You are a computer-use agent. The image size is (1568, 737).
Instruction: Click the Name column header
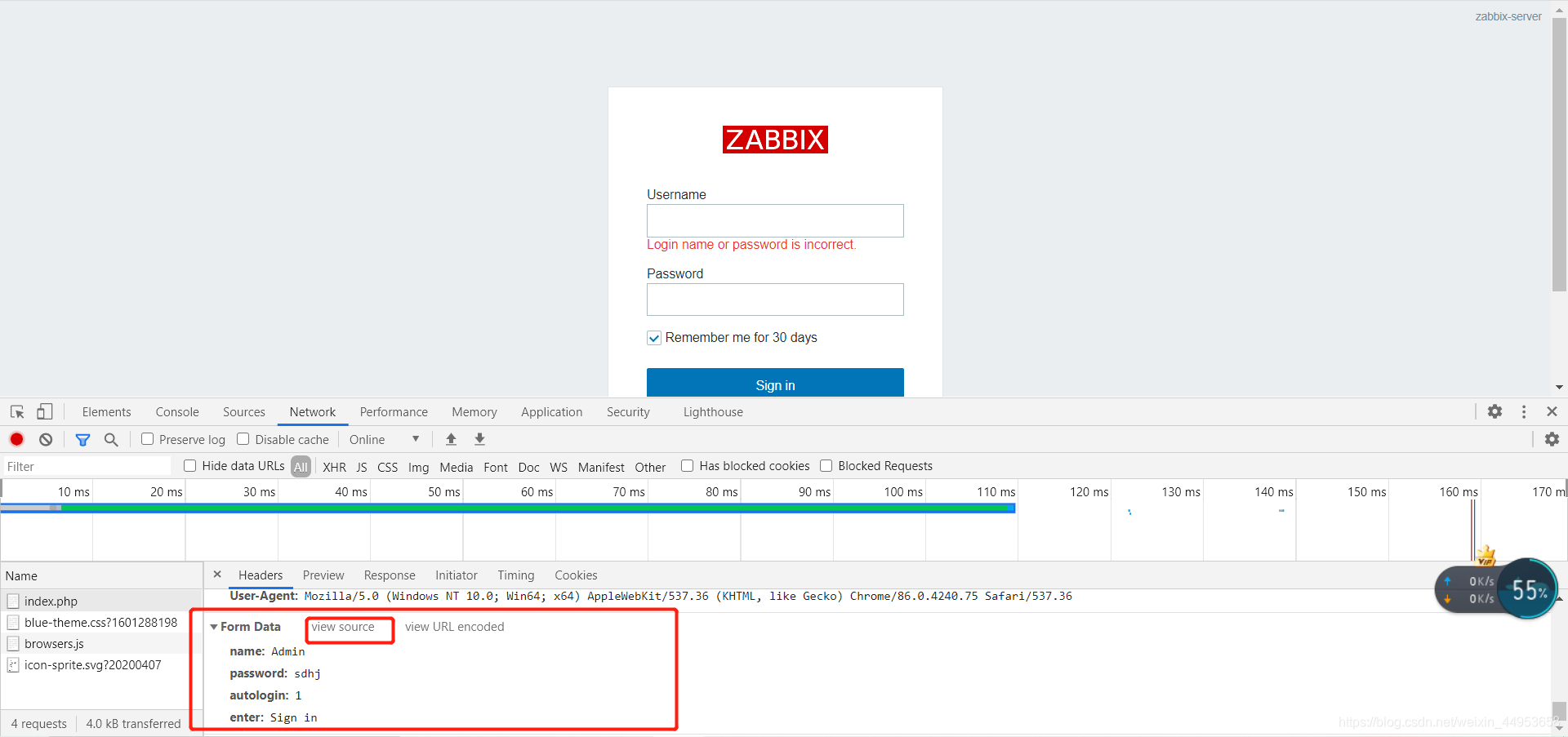[x=101, y=575]
